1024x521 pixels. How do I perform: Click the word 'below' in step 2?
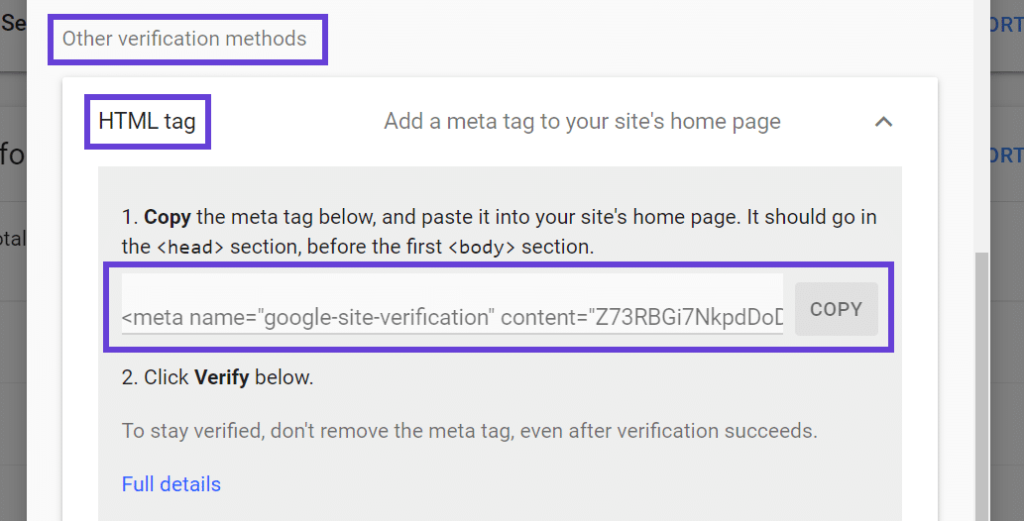(x=284, y=378)
